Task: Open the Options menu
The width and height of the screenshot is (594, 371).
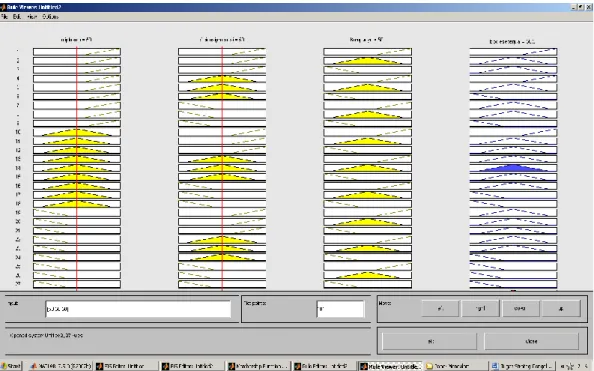Action: (x=50, y=17)
